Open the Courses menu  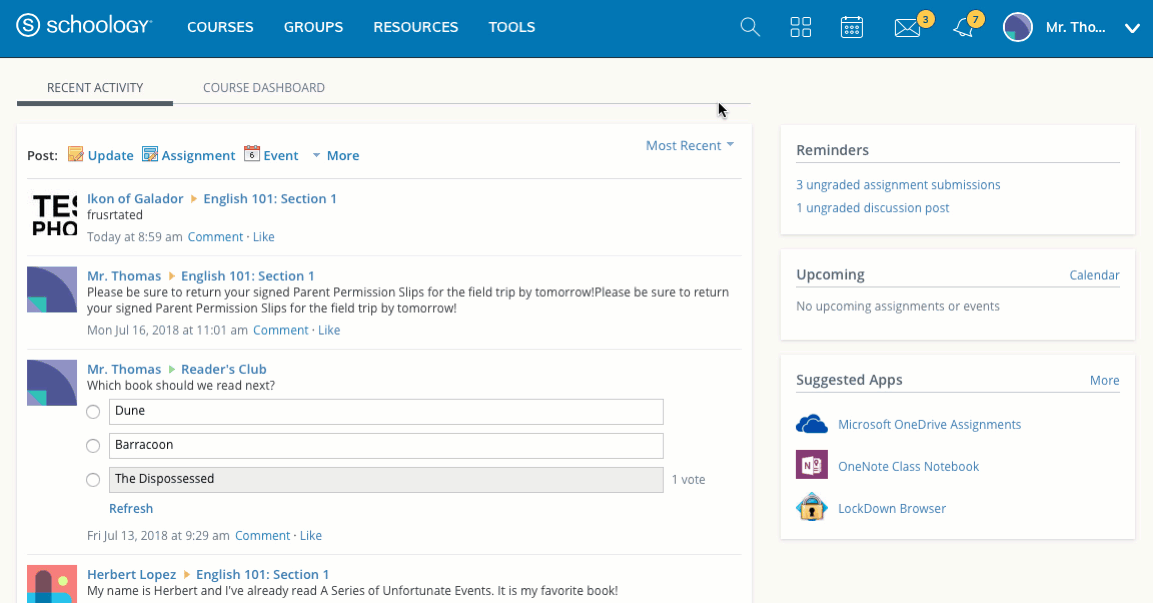tap(220, 27)
